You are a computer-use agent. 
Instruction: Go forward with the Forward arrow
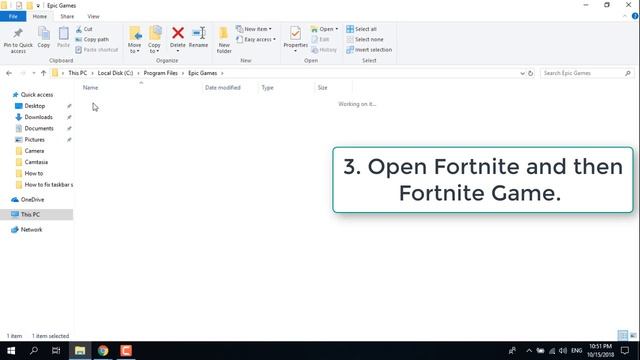pos(23,73)
